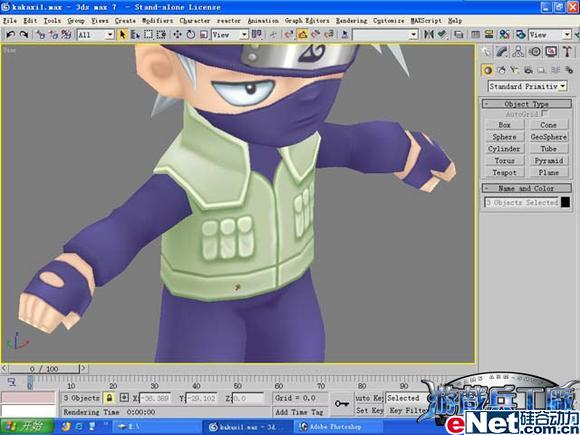Click the Named Selection Sets edit icon
The image size is (580, 435).
345,35
